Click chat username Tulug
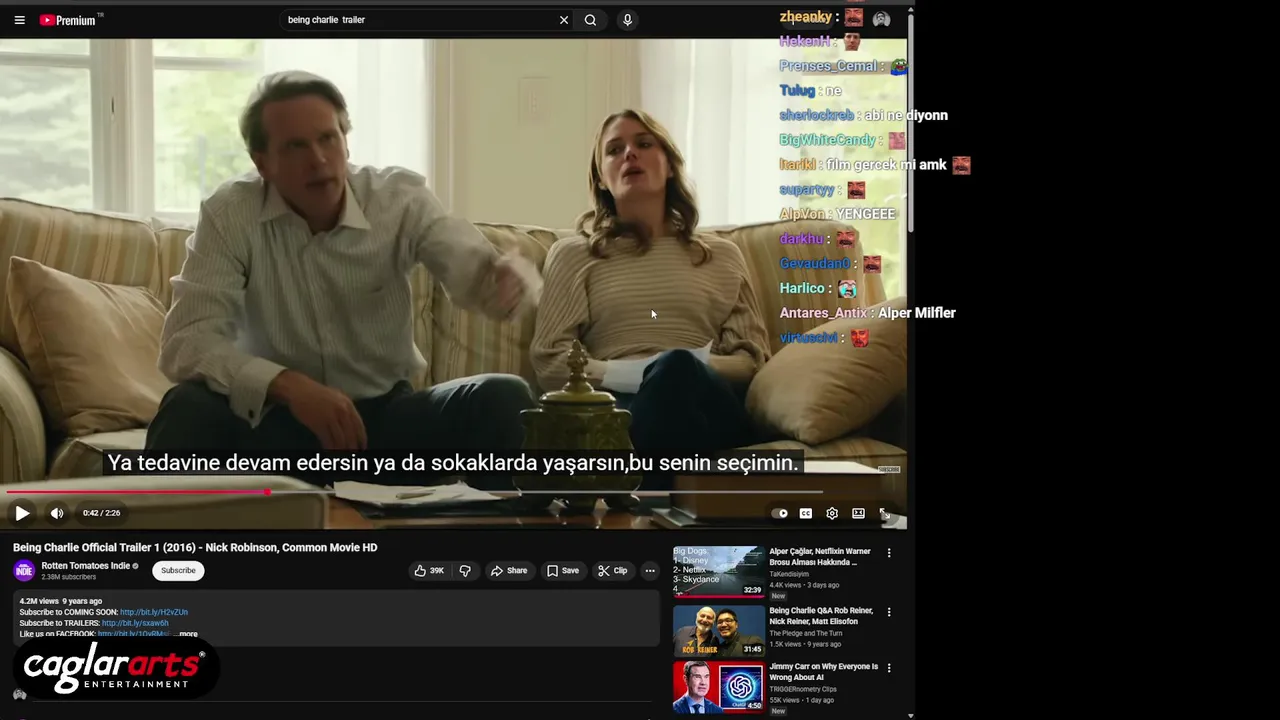 tap(797, 90)
